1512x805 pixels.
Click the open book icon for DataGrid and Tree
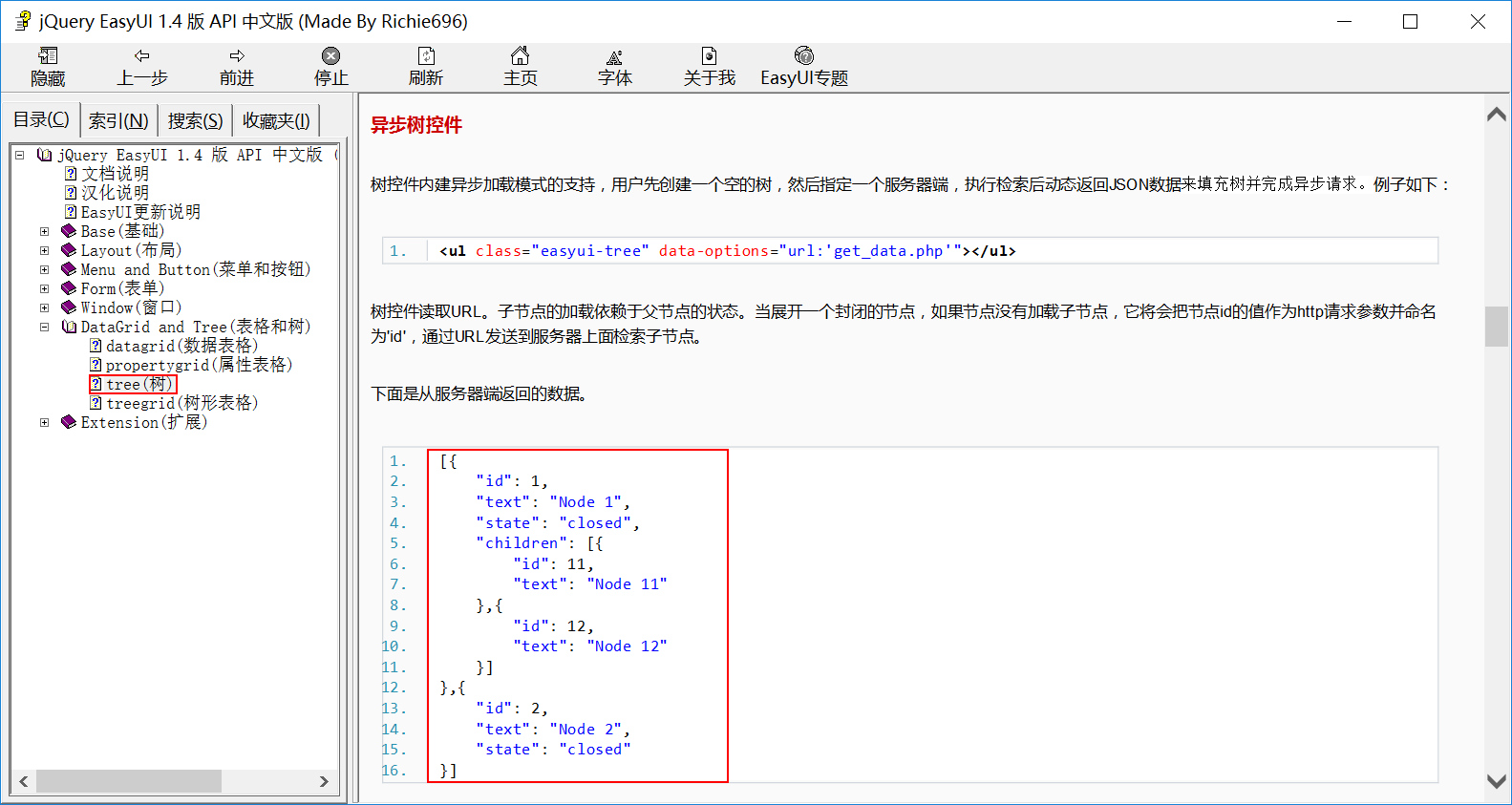69,327
